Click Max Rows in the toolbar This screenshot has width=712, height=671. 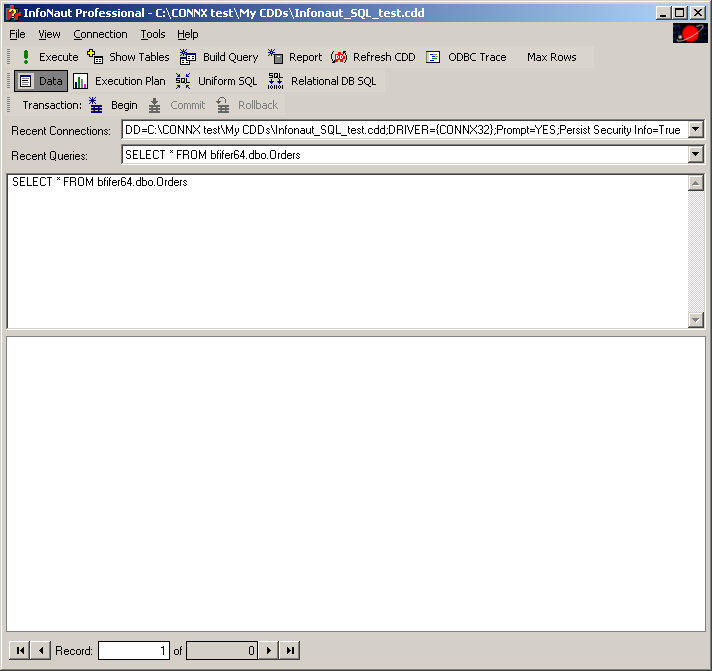[551, 57]
